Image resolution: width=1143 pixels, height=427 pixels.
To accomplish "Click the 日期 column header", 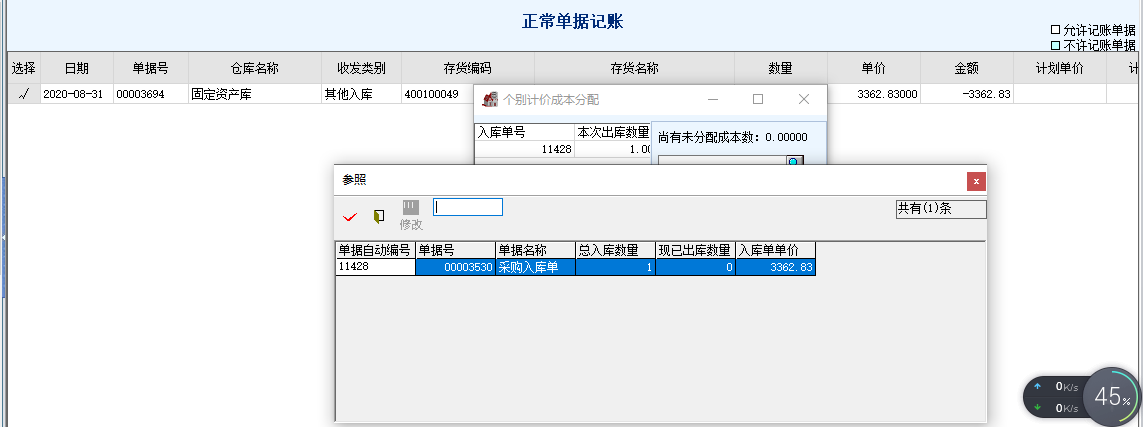I will (x=77, y=68).
